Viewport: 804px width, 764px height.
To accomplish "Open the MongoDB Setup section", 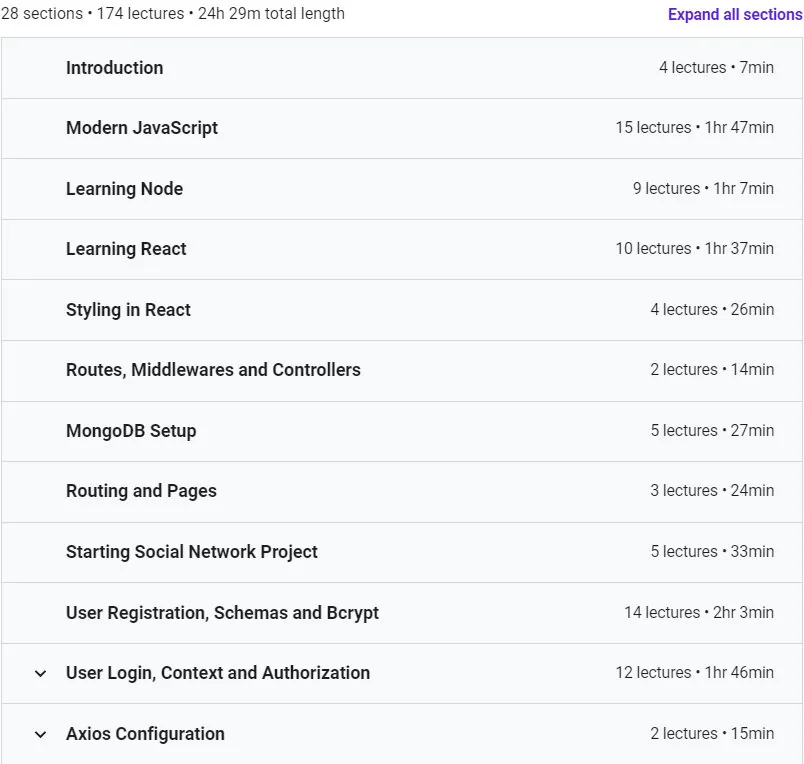I will (402, 431).
